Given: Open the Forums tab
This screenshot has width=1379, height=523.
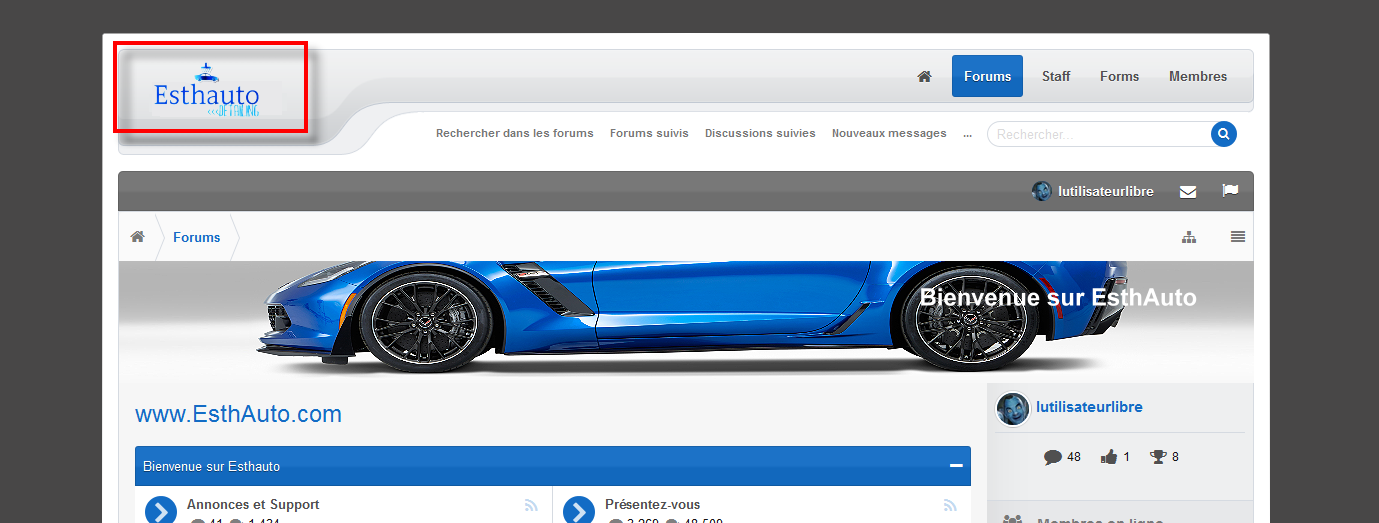Looking at the screenshot, I should coord(987,76).
